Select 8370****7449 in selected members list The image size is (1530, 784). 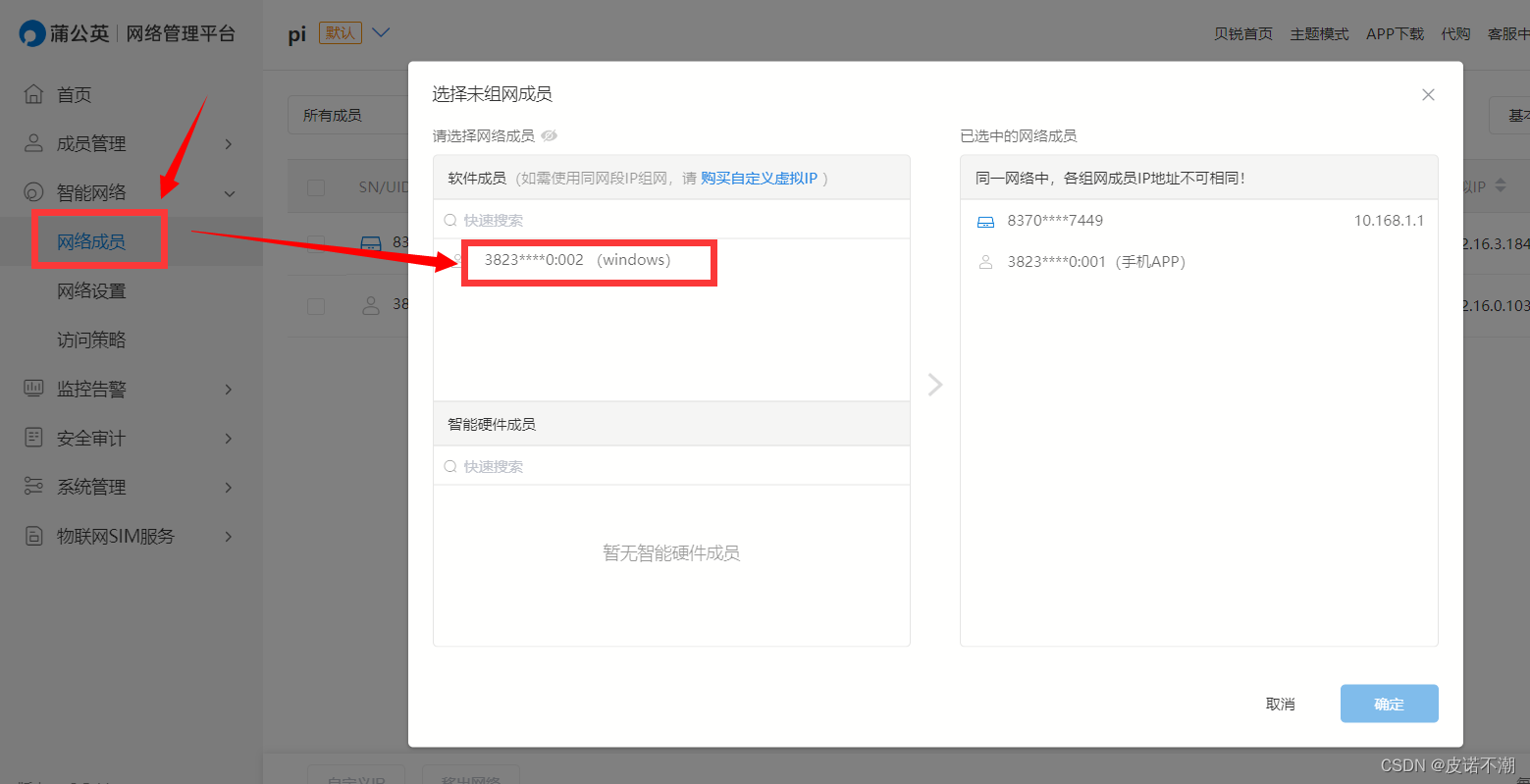pos(1055,221)
